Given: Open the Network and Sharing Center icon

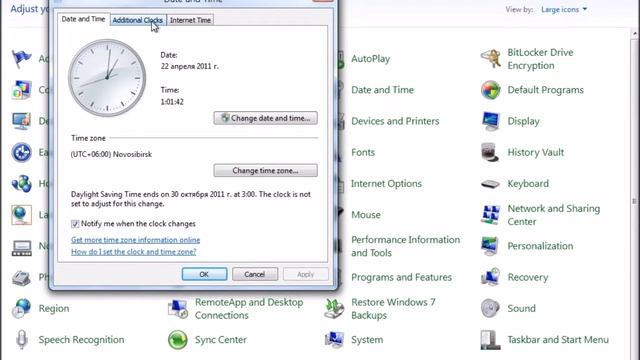Looking at the screenshot, I should (491, 215).
